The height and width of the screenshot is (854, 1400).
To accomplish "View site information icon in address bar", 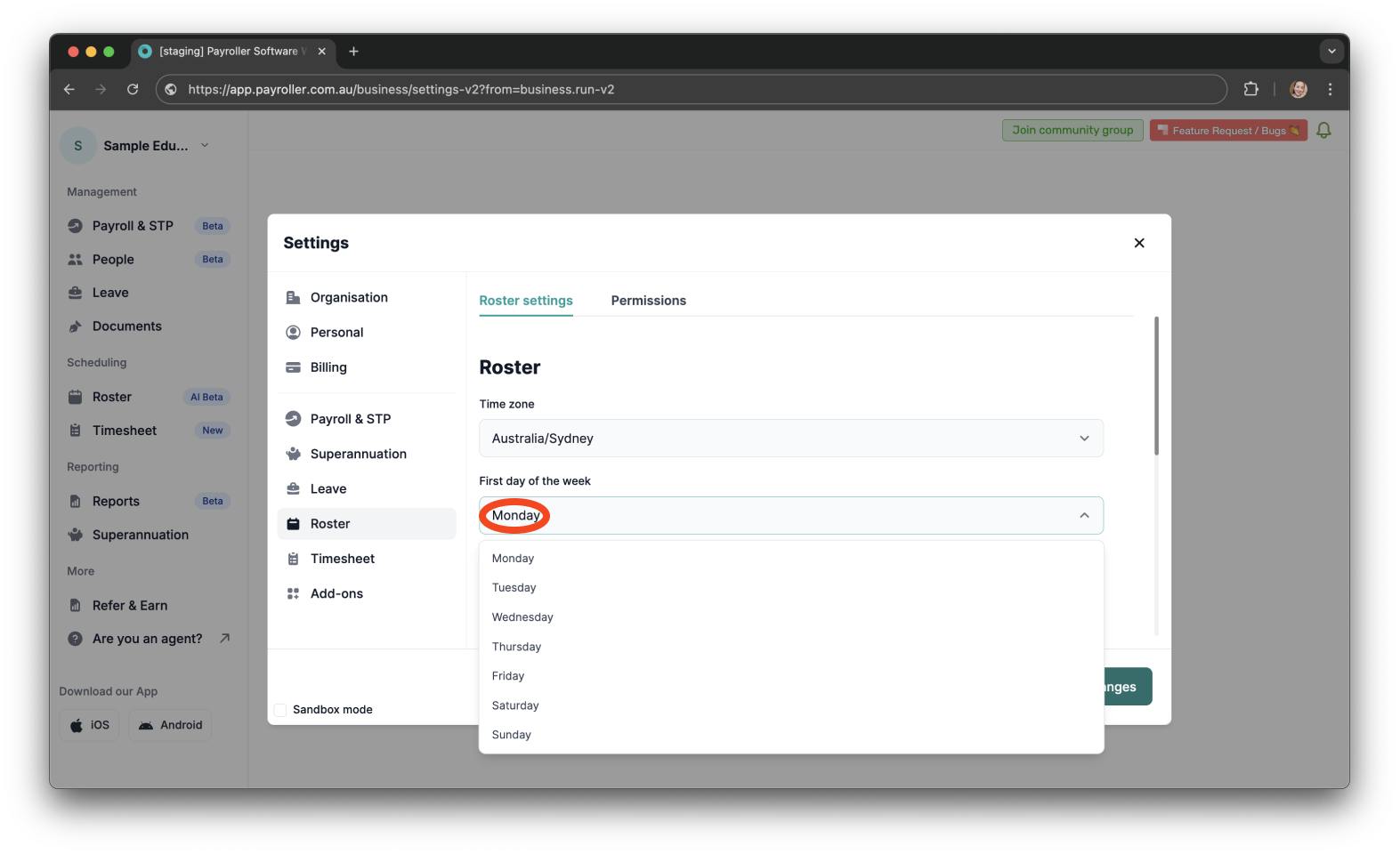I will click(x=171, y=89).
